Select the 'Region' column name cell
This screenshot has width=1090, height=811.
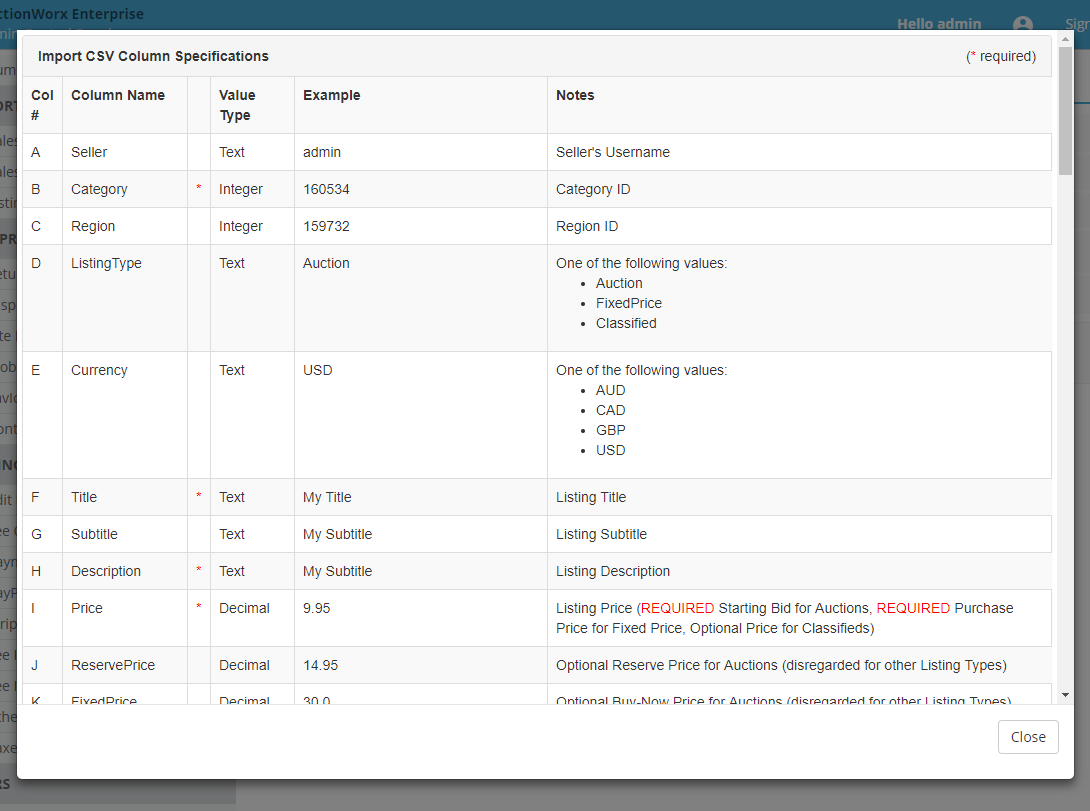coord(124,226)
